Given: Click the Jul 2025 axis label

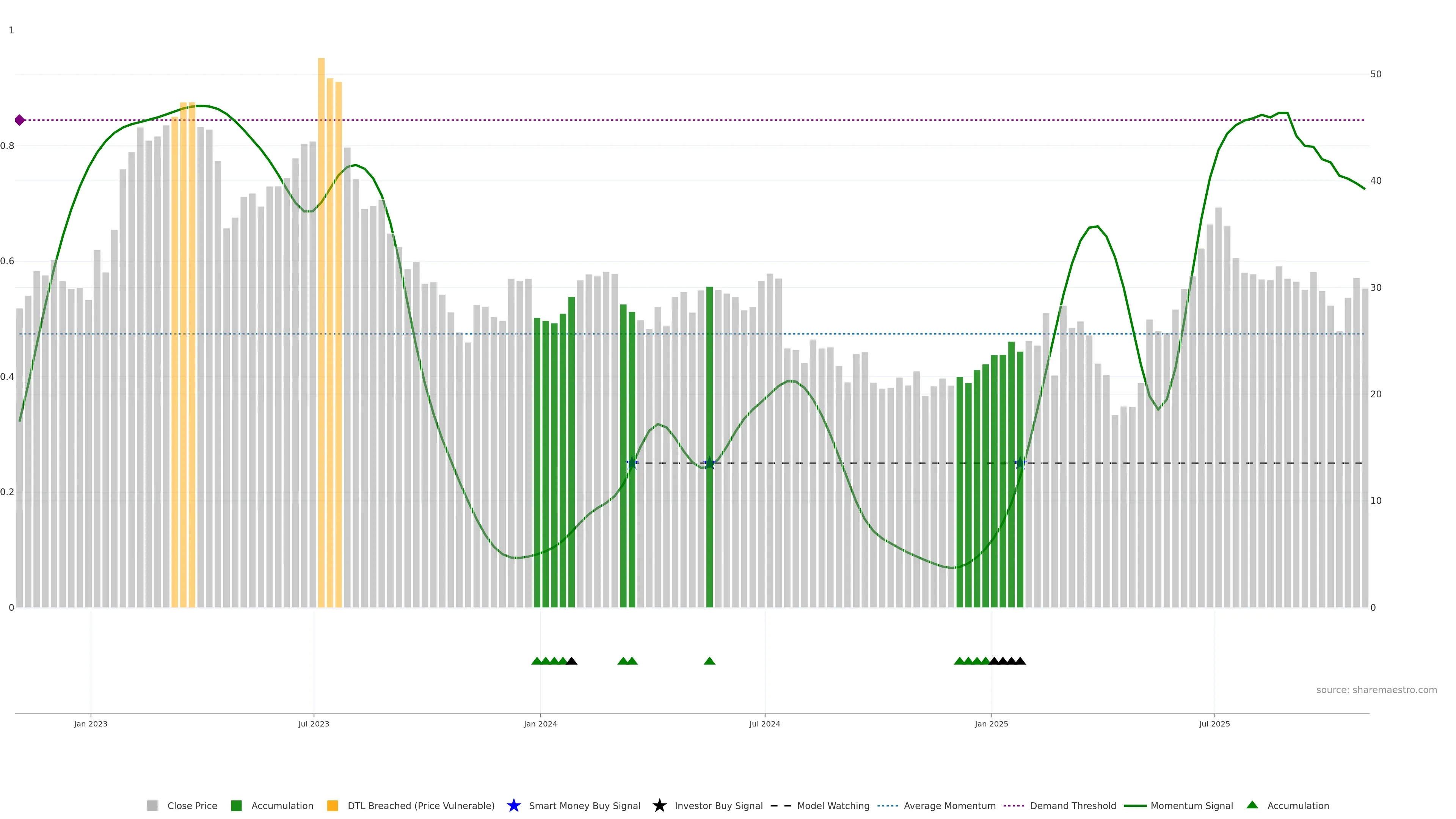Looking at the screenshot, I should pos(1214,723).
